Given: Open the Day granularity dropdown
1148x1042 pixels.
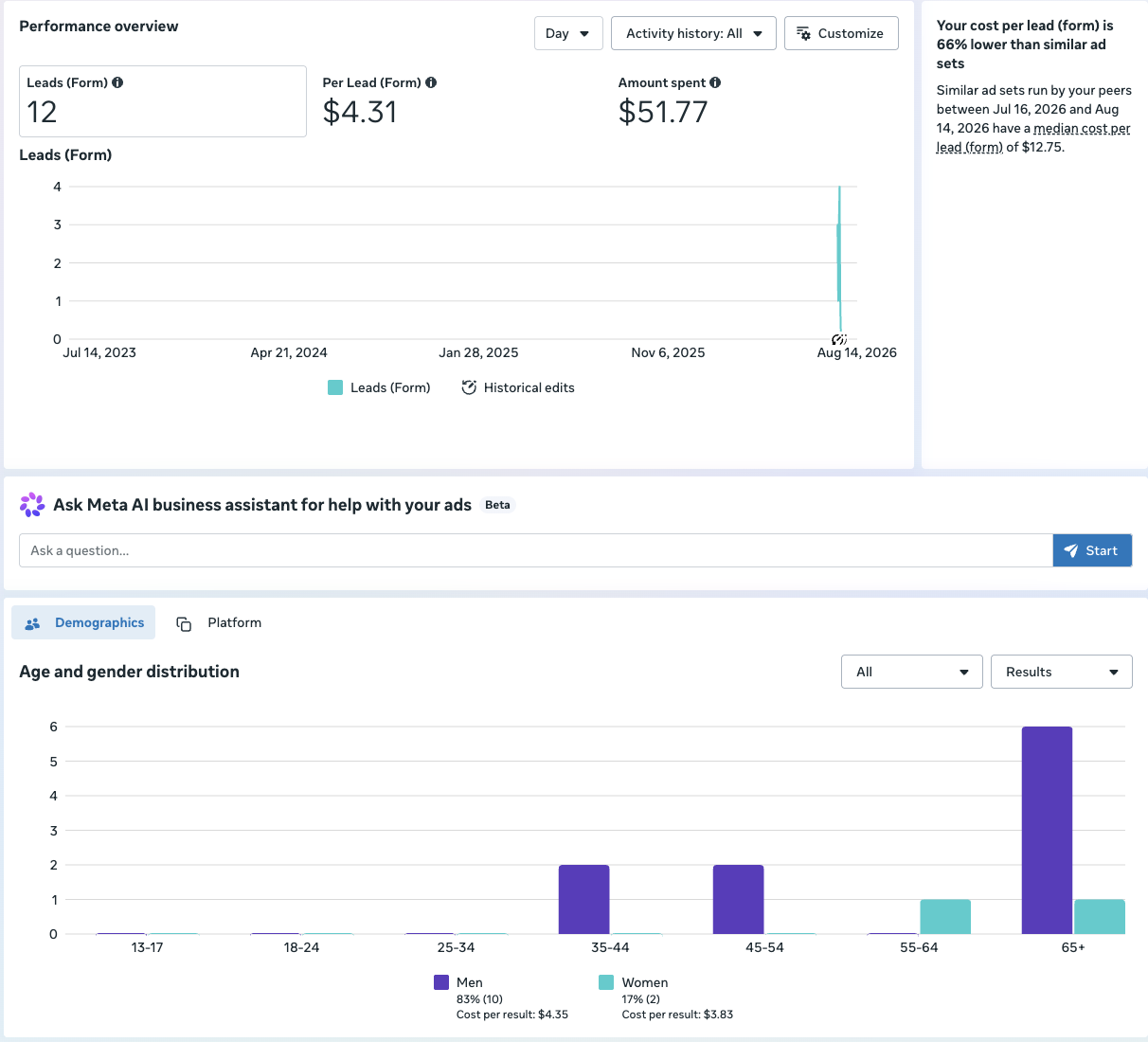Looking at the screenshot, I should coord(568,33).
